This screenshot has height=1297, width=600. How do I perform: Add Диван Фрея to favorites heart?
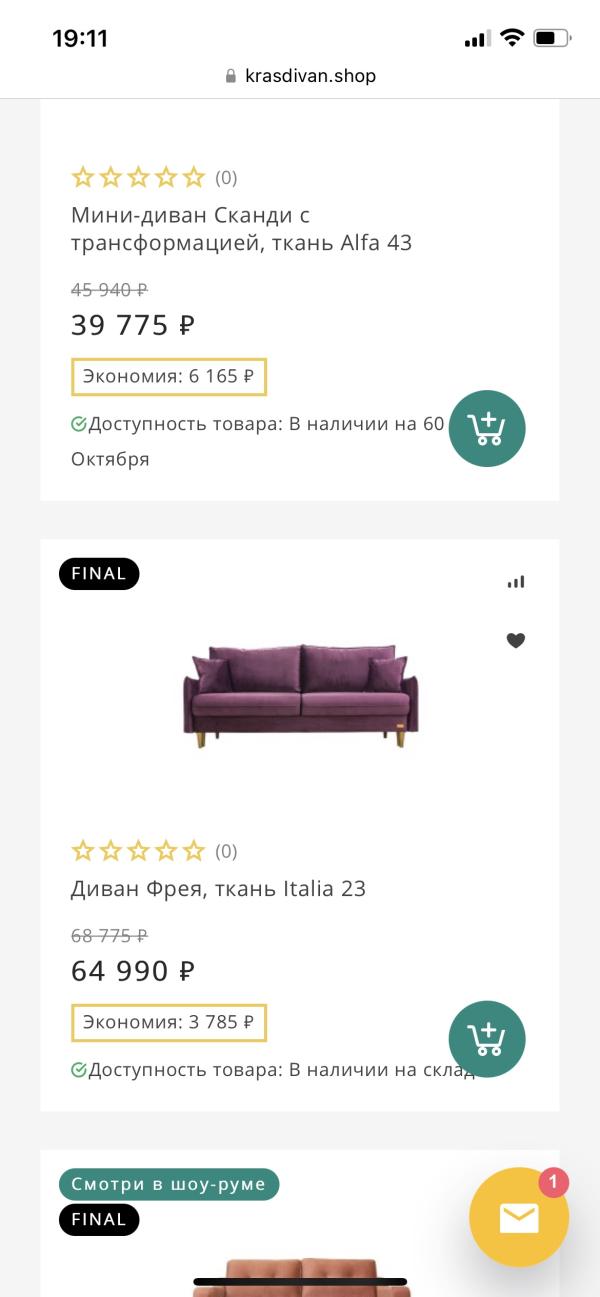point(516,641)
